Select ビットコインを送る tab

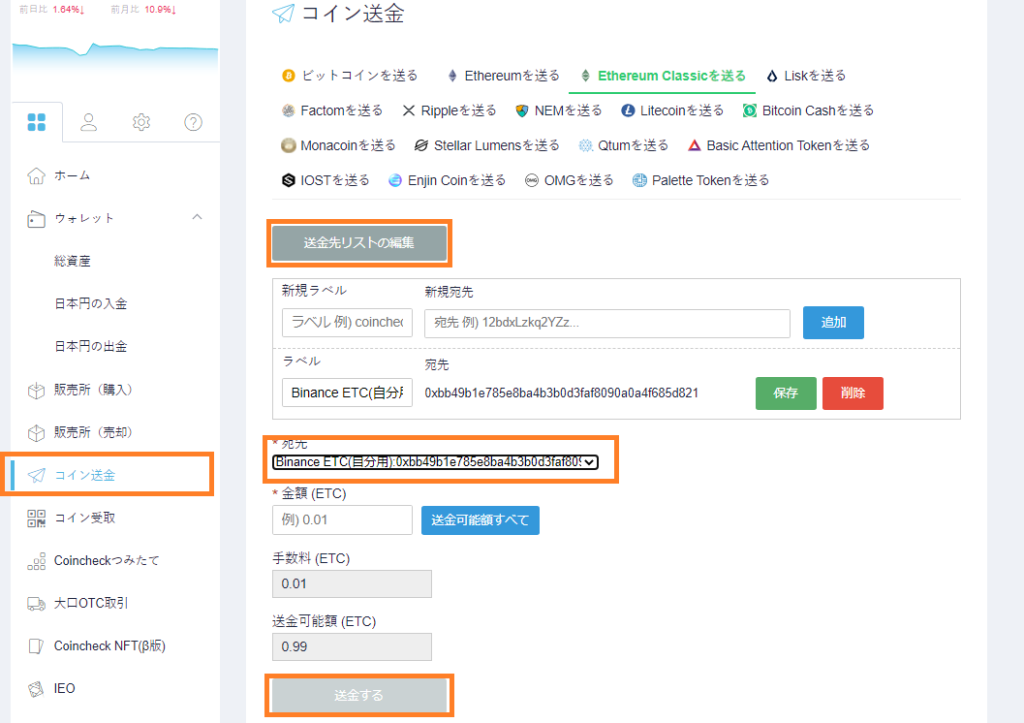click(x=349, y=76)
